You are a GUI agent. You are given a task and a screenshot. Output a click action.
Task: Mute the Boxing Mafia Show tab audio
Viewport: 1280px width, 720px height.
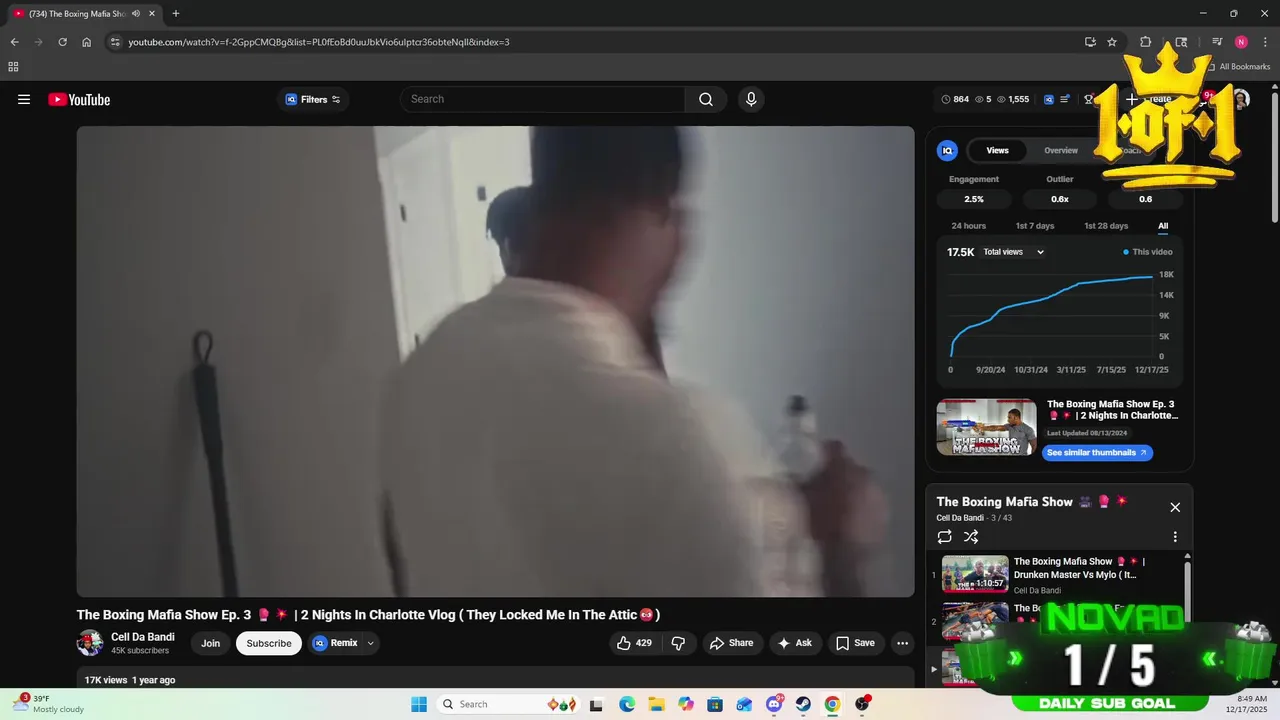coord(136,14)
